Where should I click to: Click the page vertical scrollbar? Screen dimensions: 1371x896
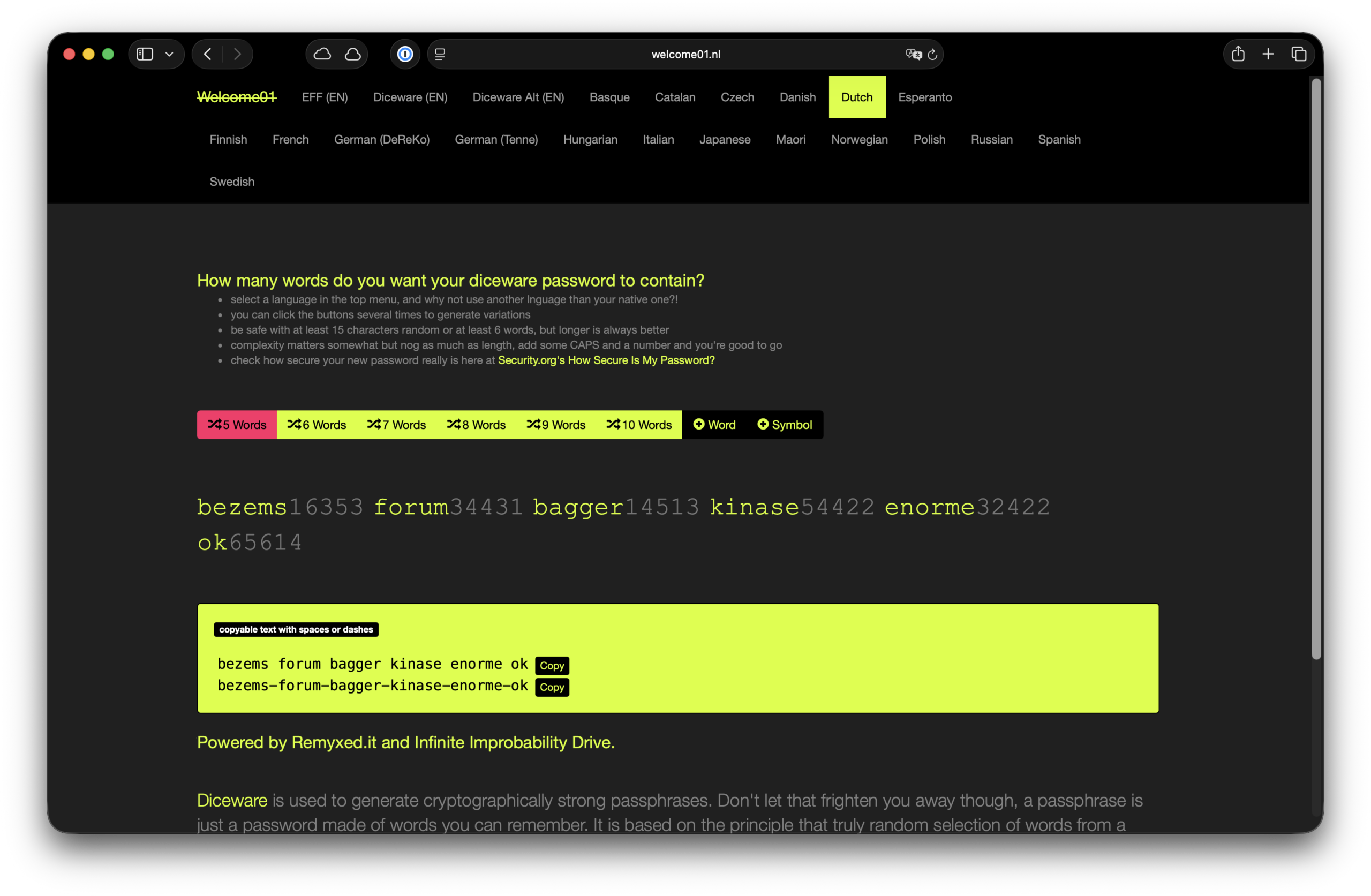1316,369
